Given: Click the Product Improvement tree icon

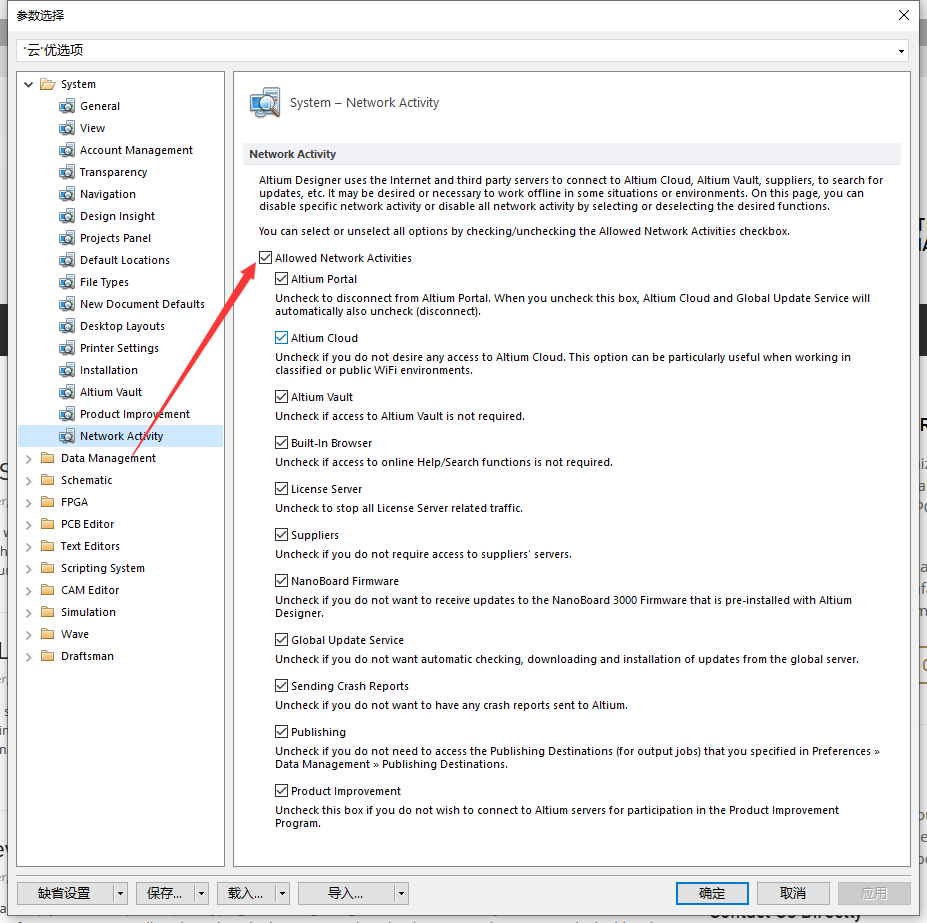Looking at the screenshot, I should (67, 414).
